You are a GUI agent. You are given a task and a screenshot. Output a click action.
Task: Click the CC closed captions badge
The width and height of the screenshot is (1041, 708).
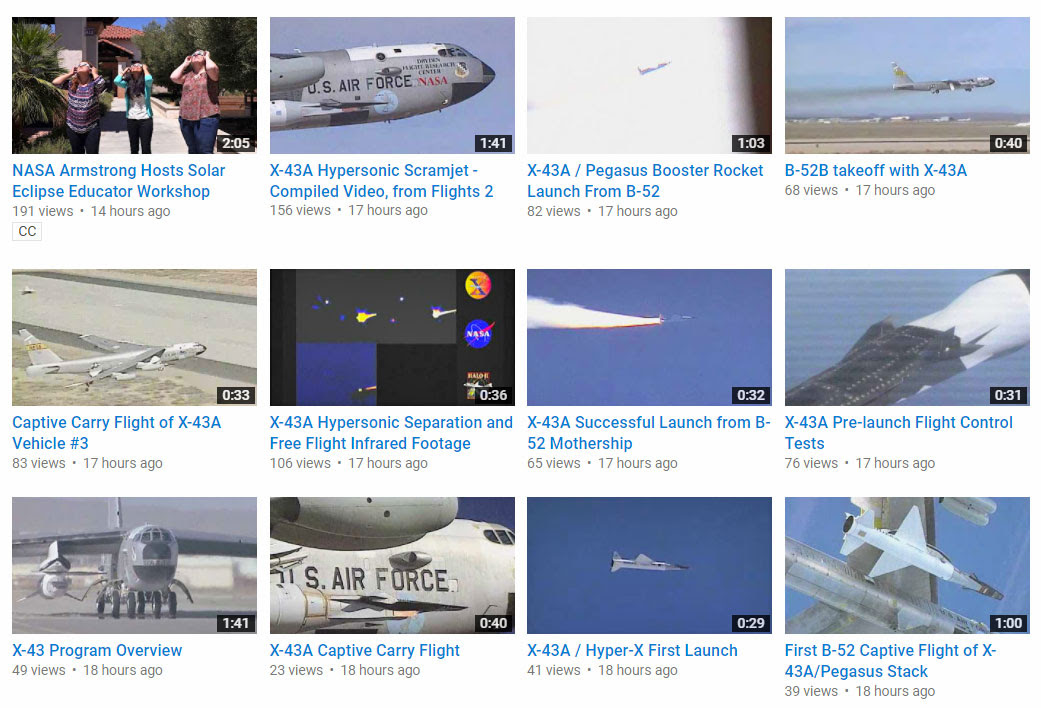[27, 231]
